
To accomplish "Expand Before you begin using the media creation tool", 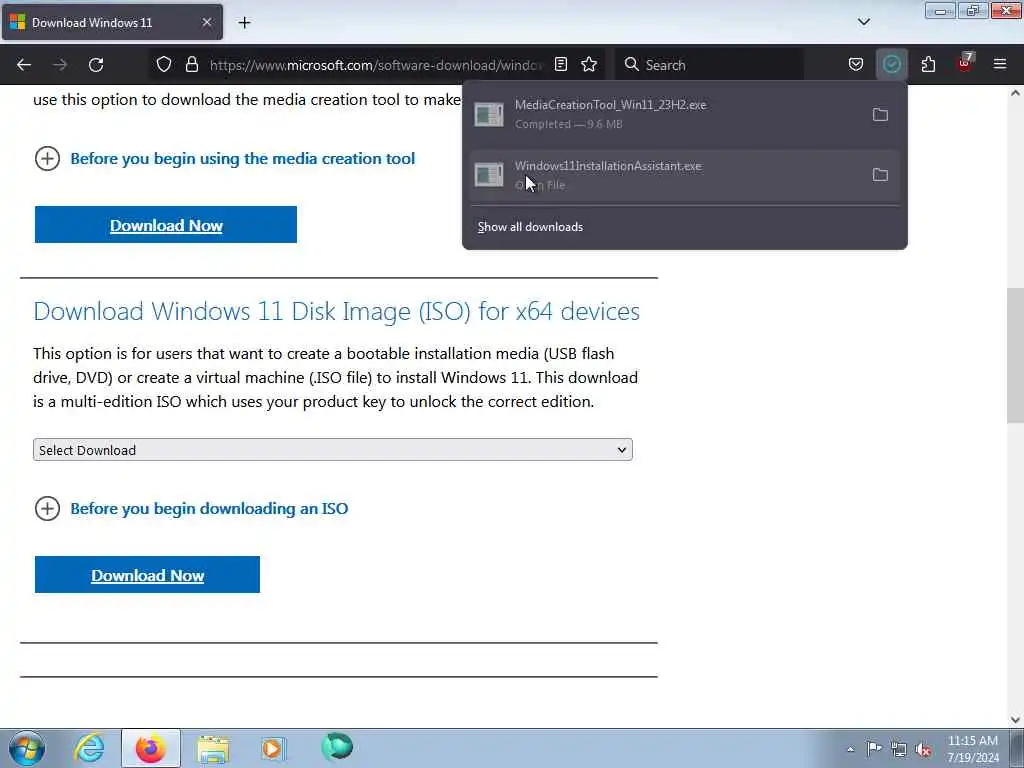I will [225, 159].
